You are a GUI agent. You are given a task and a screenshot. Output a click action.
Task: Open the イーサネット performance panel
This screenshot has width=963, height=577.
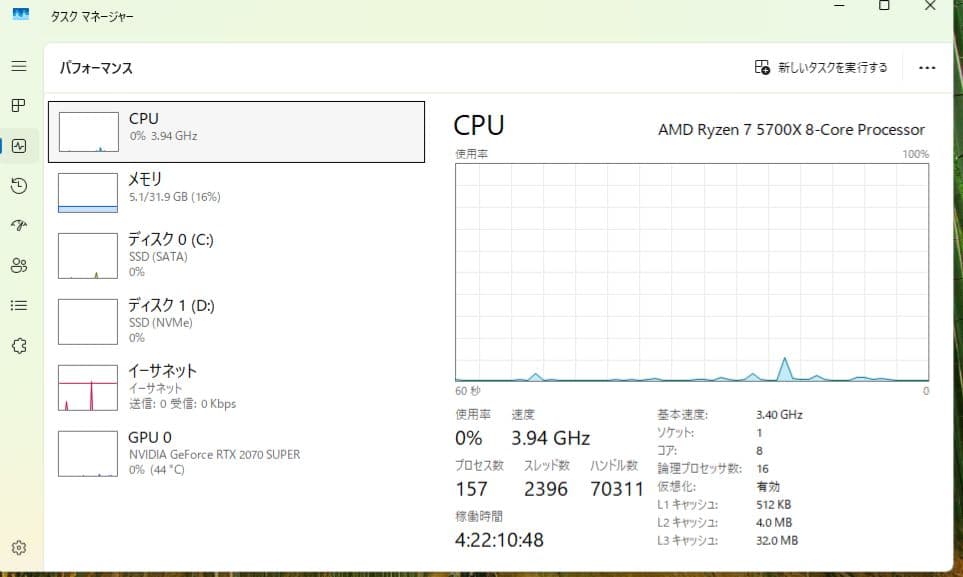(x=237, y=387)
